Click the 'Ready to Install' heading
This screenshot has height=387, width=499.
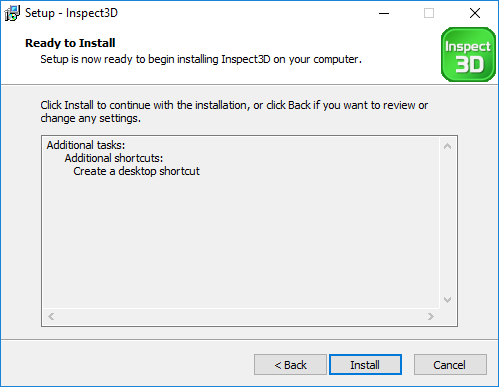tap(70, 43)
